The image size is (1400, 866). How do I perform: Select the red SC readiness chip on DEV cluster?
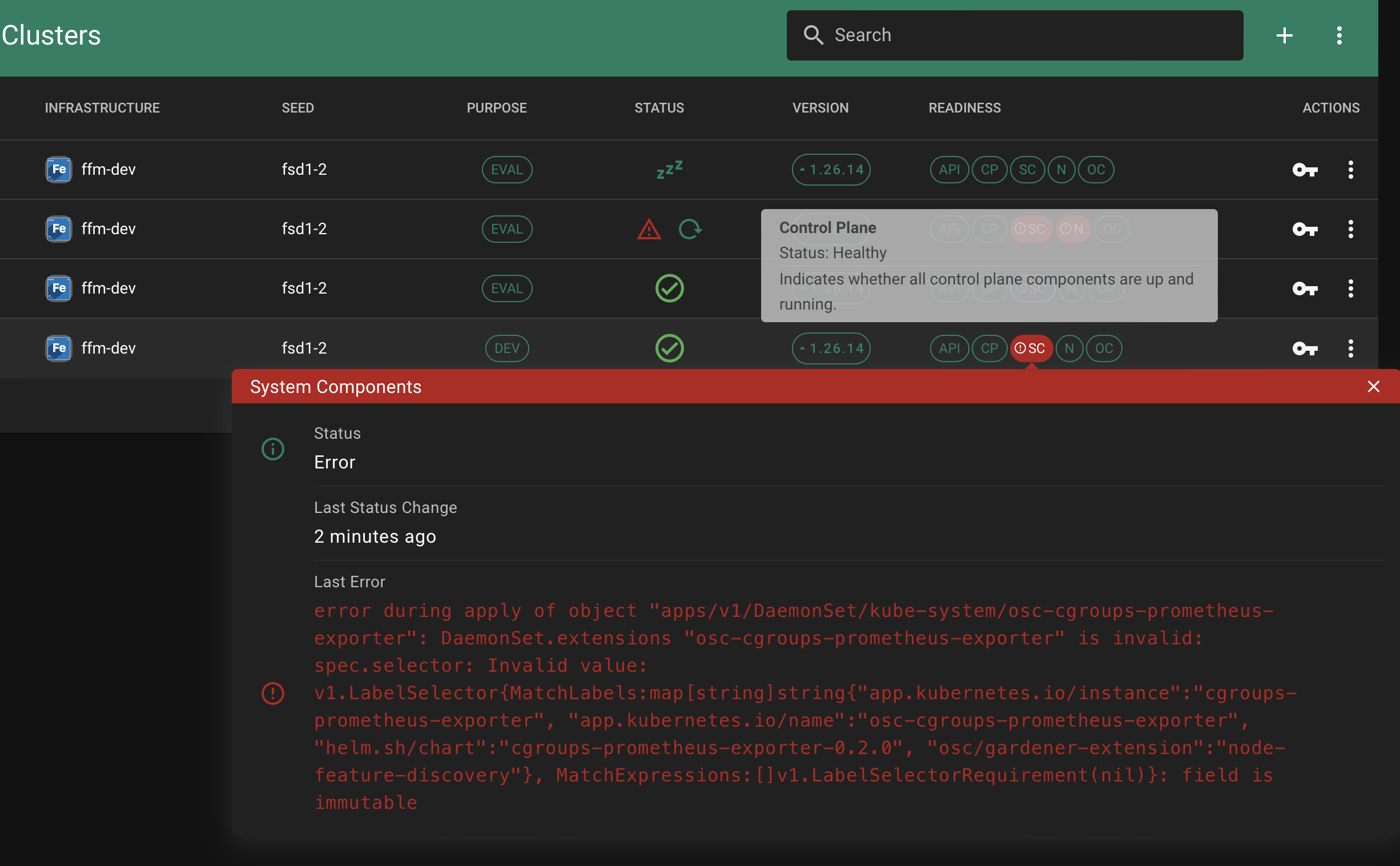point(1031,348)
